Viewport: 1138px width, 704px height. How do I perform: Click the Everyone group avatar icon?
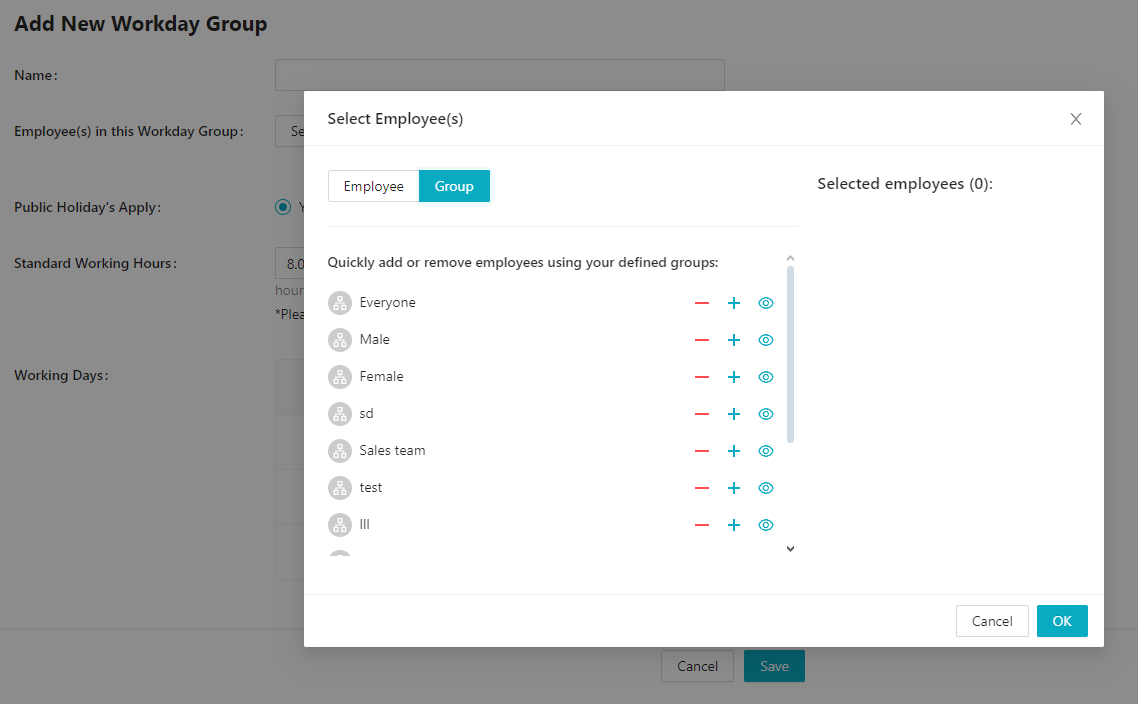[340, 303]
